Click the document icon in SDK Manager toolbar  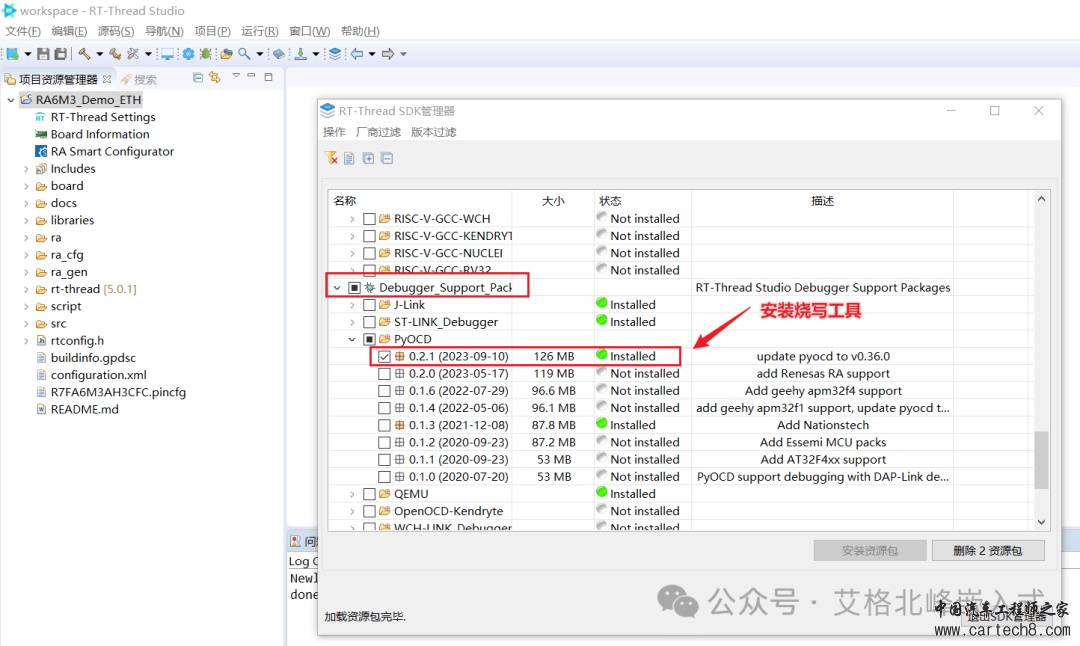click(x=349, y=158)
